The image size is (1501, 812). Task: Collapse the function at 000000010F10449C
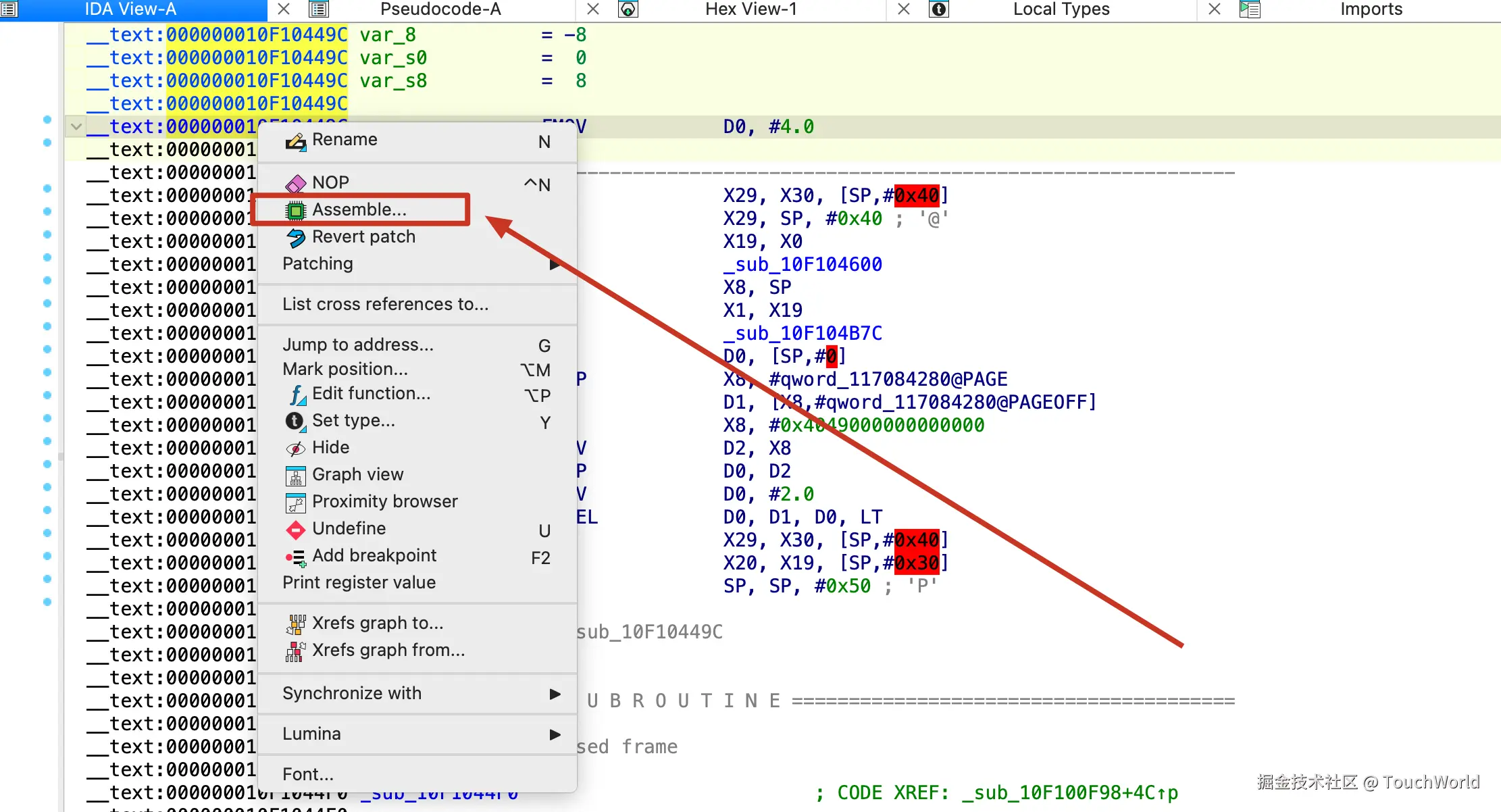[x=76, y=126]
